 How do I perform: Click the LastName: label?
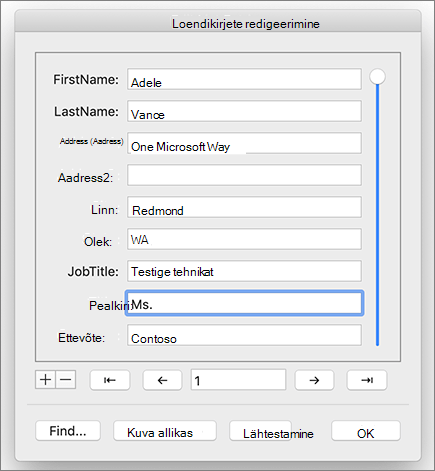pos(86,112)
